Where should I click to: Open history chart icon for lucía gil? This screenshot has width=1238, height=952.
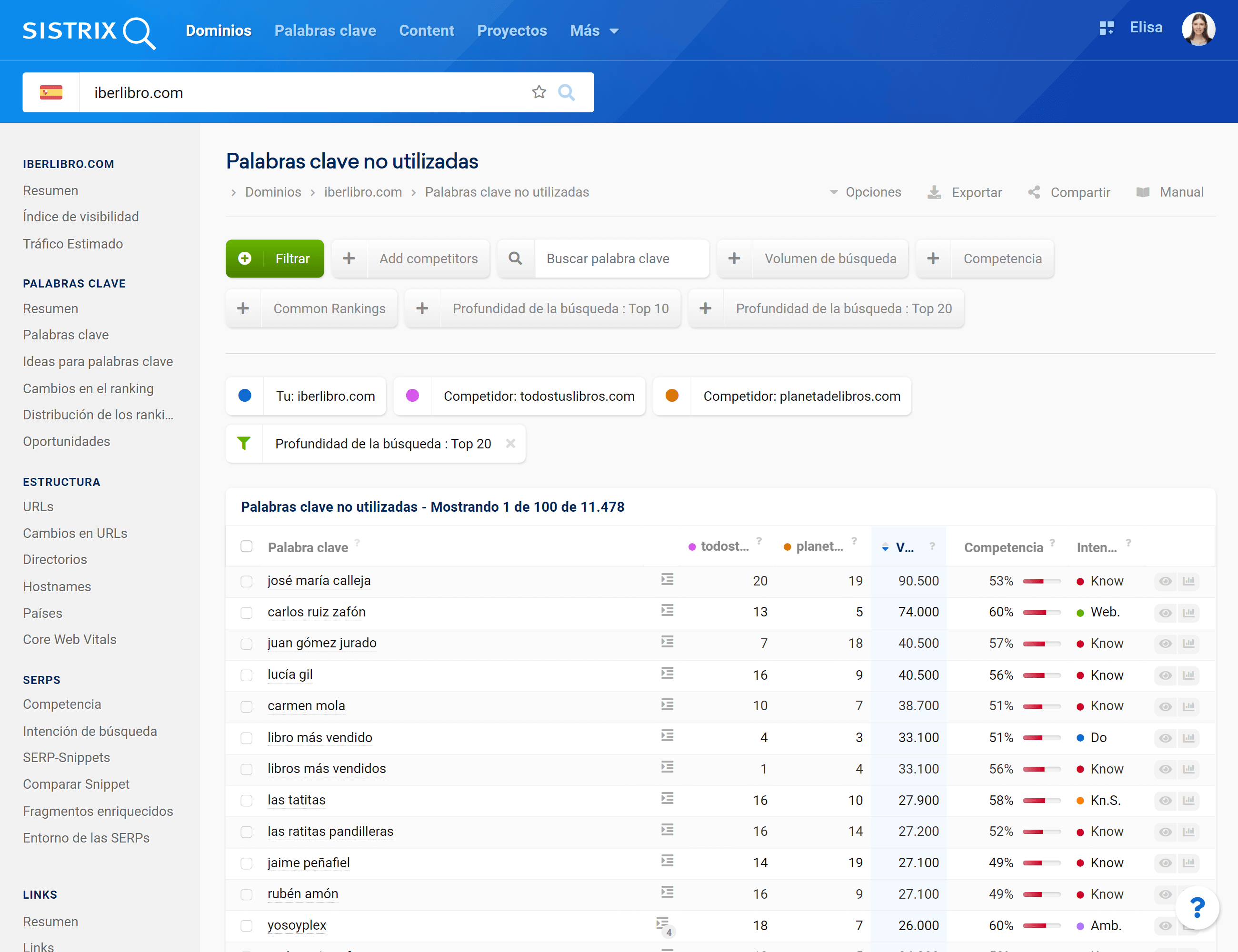pyautogui.click(x=1188, y=675)
